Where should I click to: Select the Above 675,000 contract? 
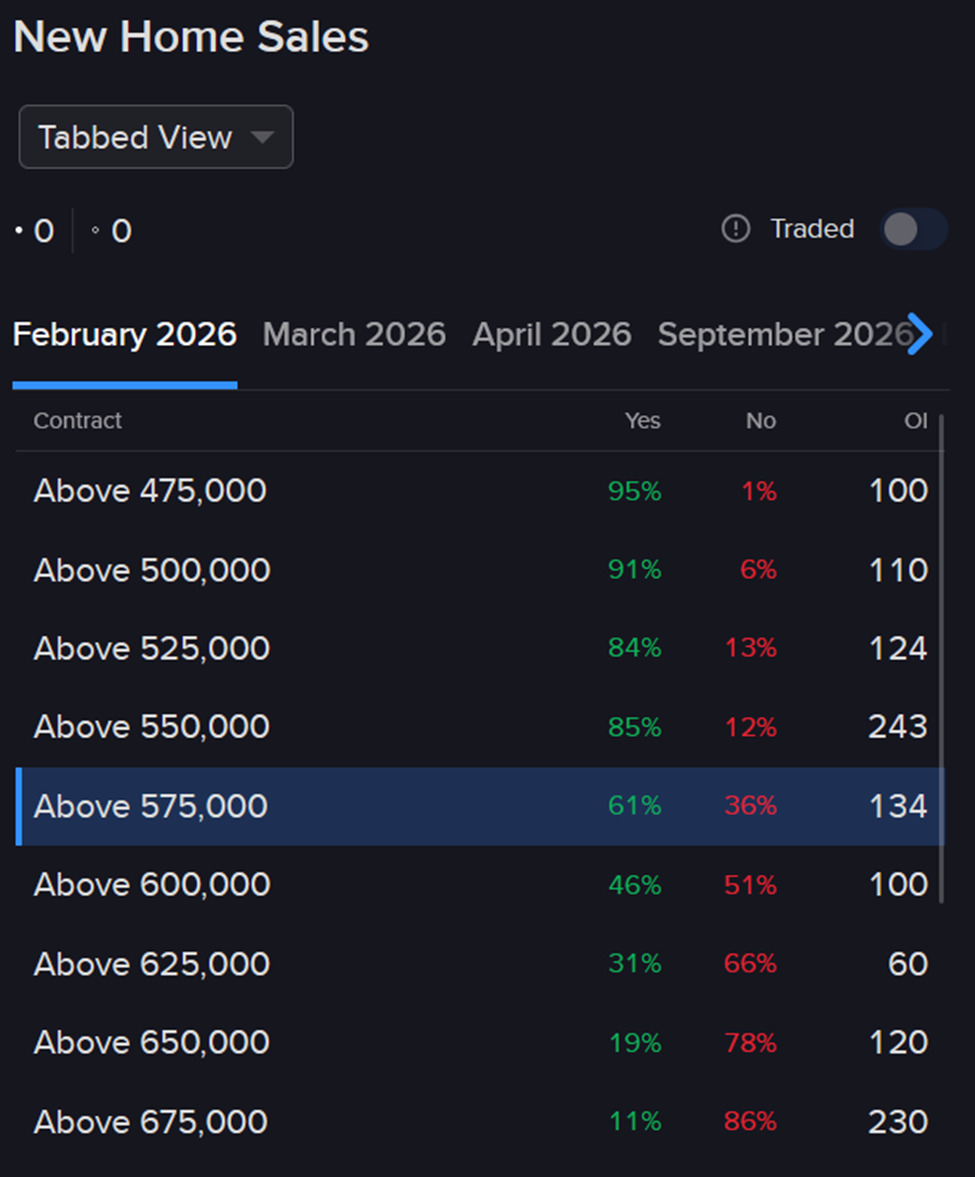[x=480, y=1121]
